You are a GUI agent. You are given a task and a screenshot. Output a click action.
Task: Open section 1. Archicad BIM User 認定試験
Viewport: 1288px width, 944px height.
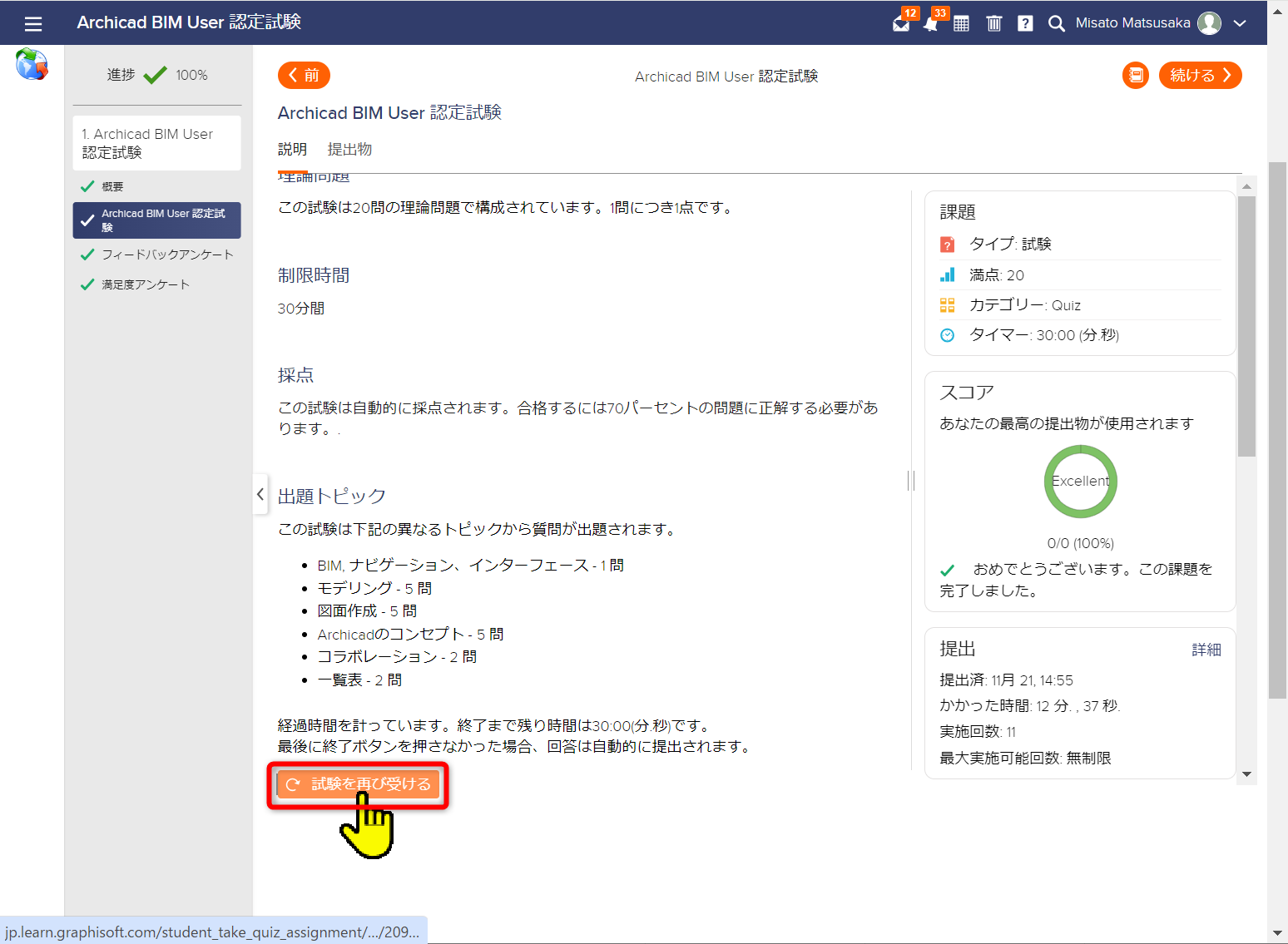157,143
